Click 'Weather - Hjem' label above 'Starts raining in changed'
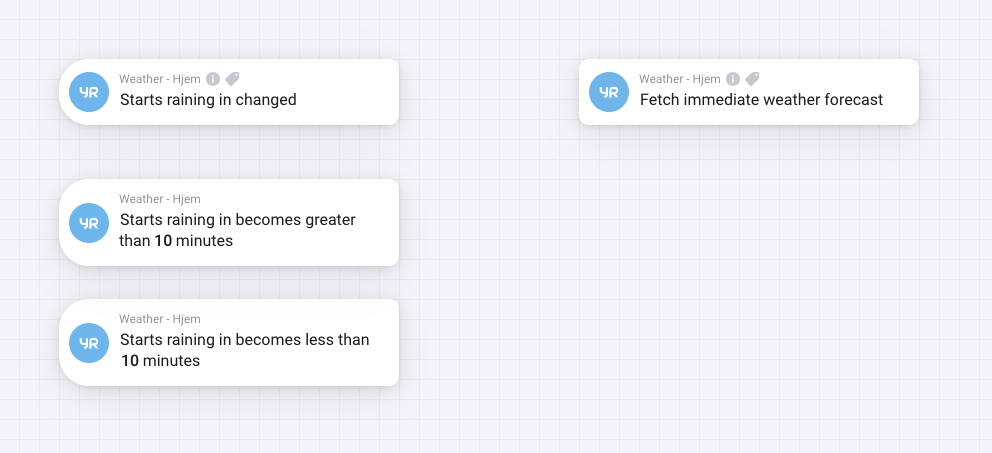Image resolution: width=992 pixels, height=453 pixels. pos(160,79)
